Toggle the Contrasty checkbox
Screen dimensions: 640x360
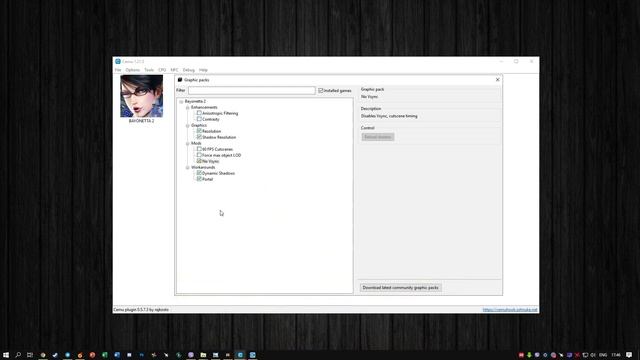199,119
